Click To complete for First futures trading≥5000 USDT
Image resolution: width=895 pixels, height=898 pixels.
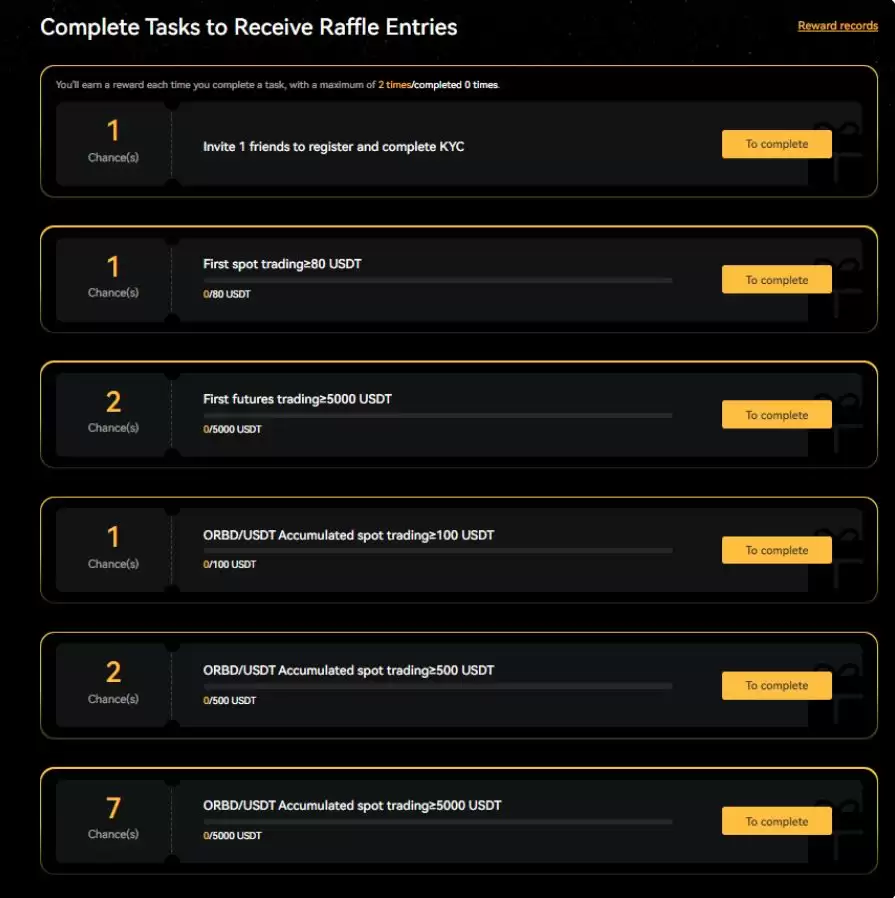click(x=776, y=415)
